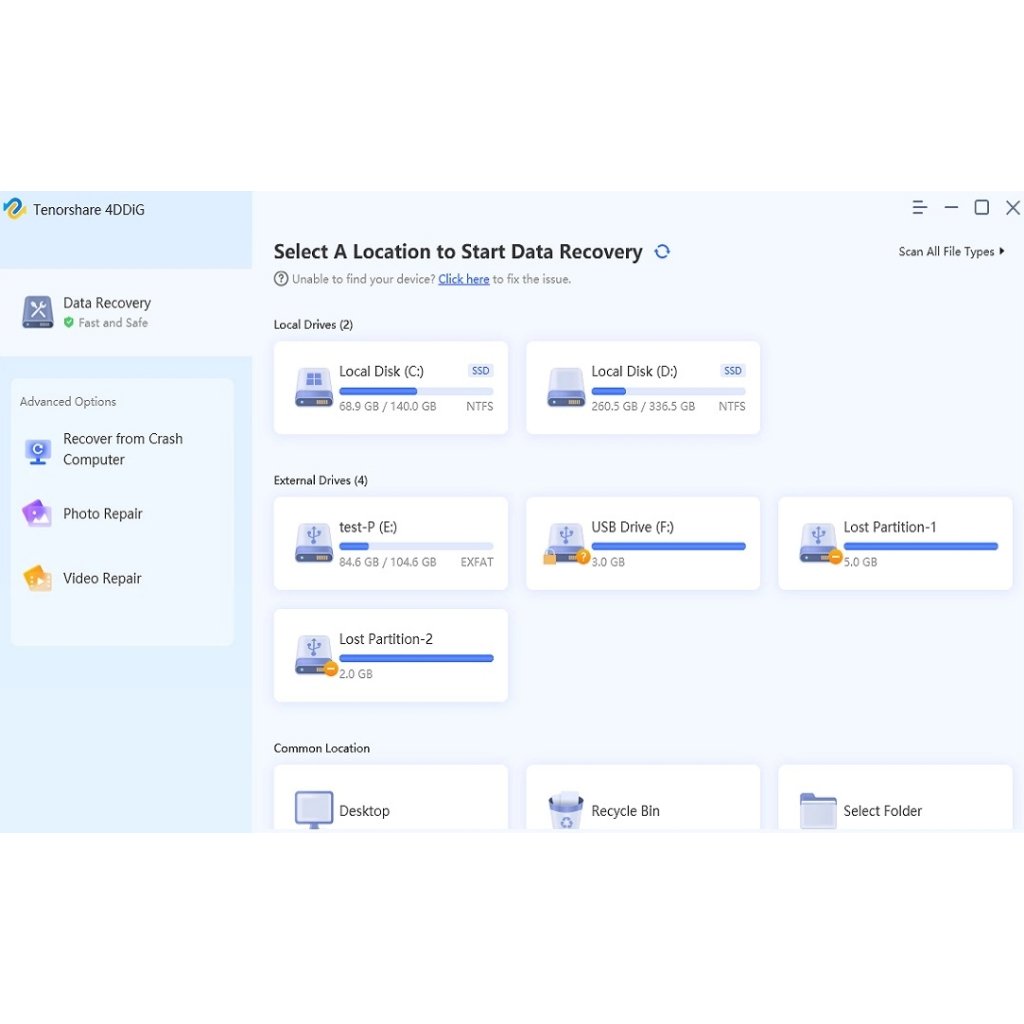Click the 'Fast and Safe' subtitle
1024x1024 pixels.
(x=113, y=323)
